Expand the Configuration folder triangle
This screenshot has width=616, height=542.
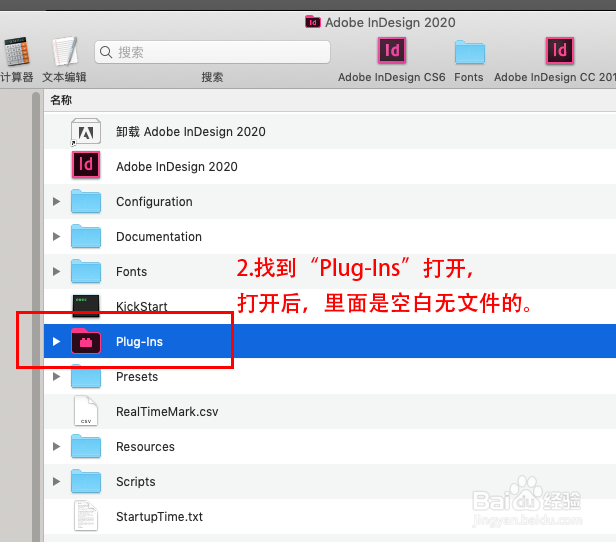click(x=57, y=201)
